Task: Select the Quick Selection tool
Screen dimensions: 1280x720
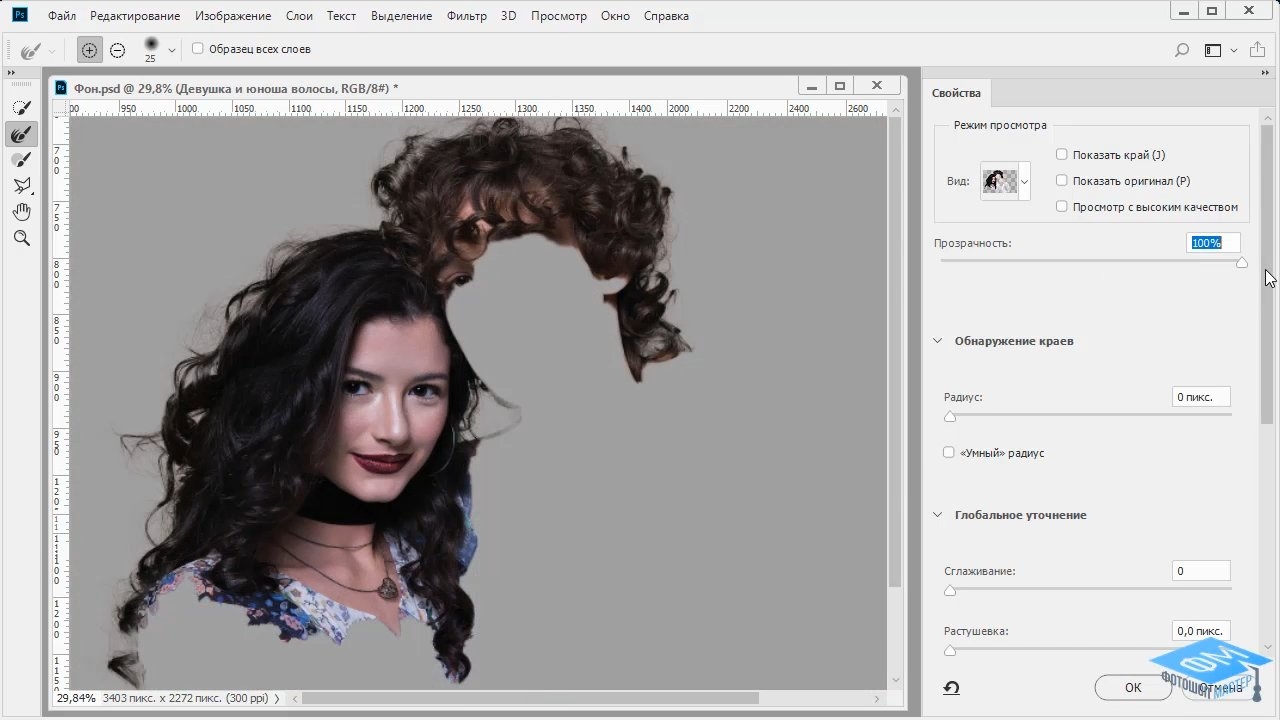Action: 21,107
